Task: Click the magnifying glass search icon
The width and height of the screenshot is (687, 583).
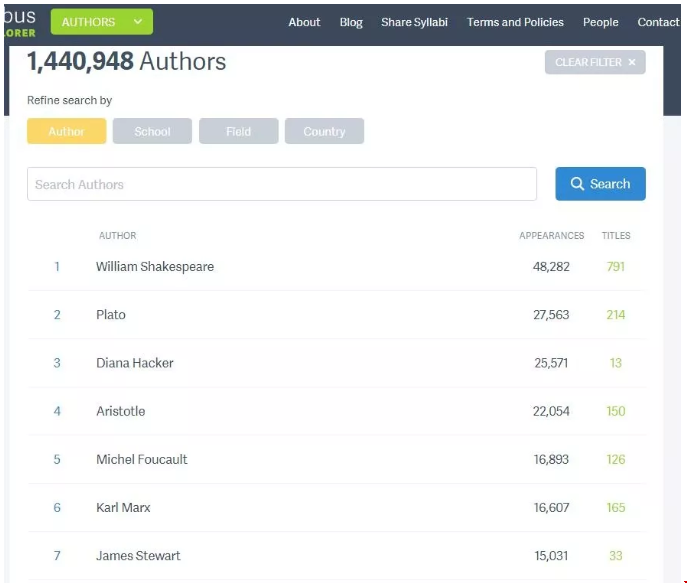Action: point(577,184)
